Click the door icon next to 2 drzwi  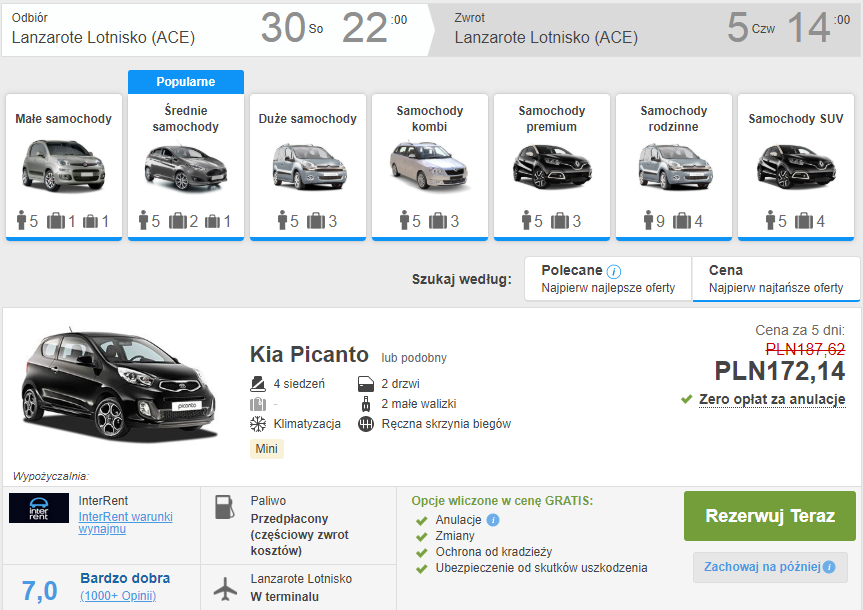[x=366, y=384]
